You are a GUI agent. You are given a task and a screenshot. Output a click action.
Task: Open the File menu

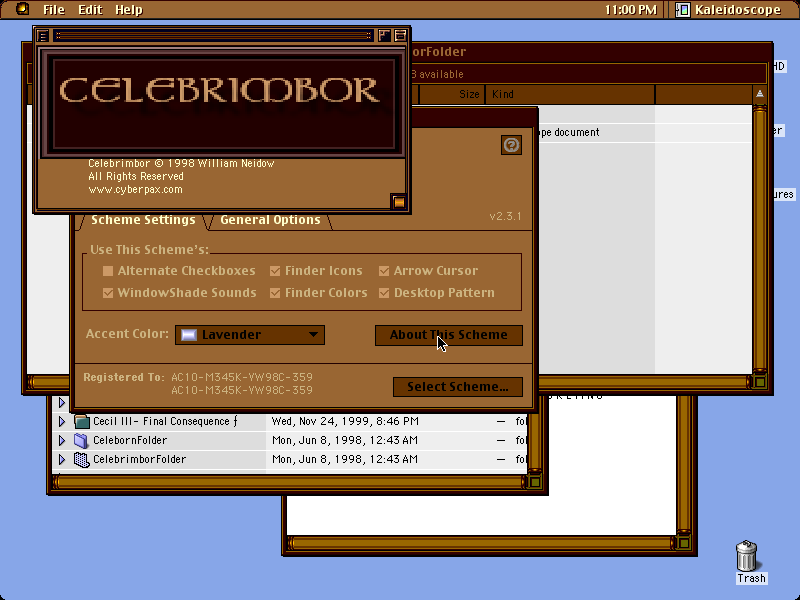point(54,10)
